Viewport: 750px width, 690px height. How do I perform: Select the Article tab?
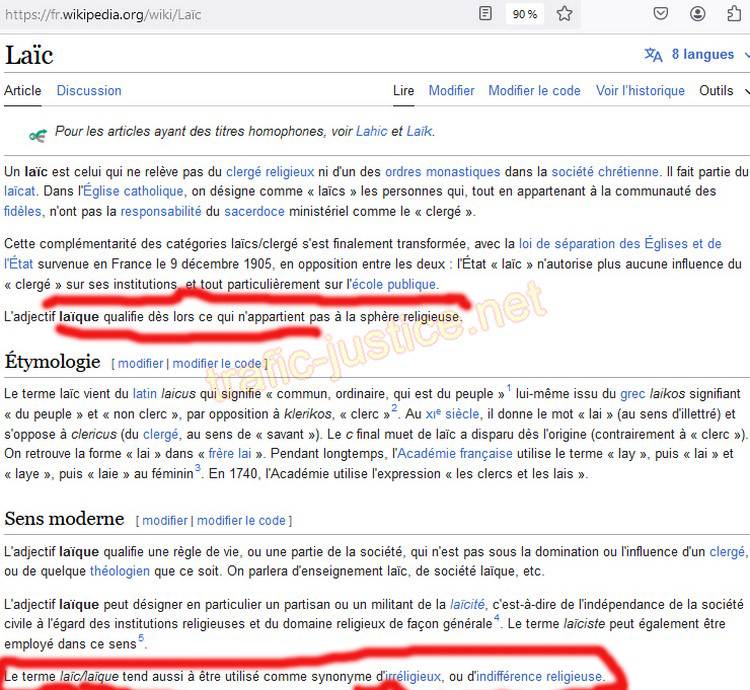[23, 90]
